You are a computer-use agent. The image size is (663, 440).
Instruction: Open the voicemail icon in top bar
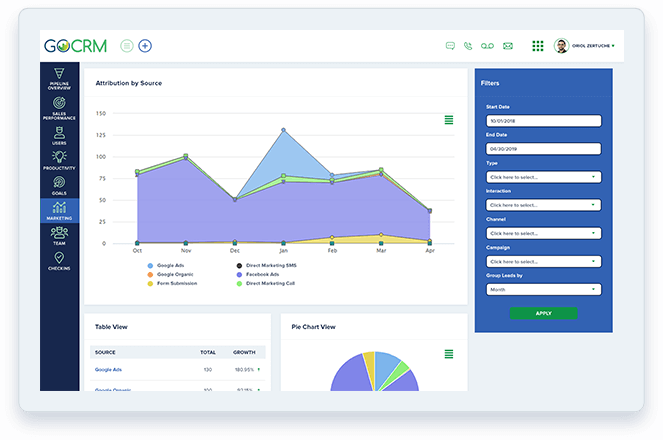click(x=488, y=46)
